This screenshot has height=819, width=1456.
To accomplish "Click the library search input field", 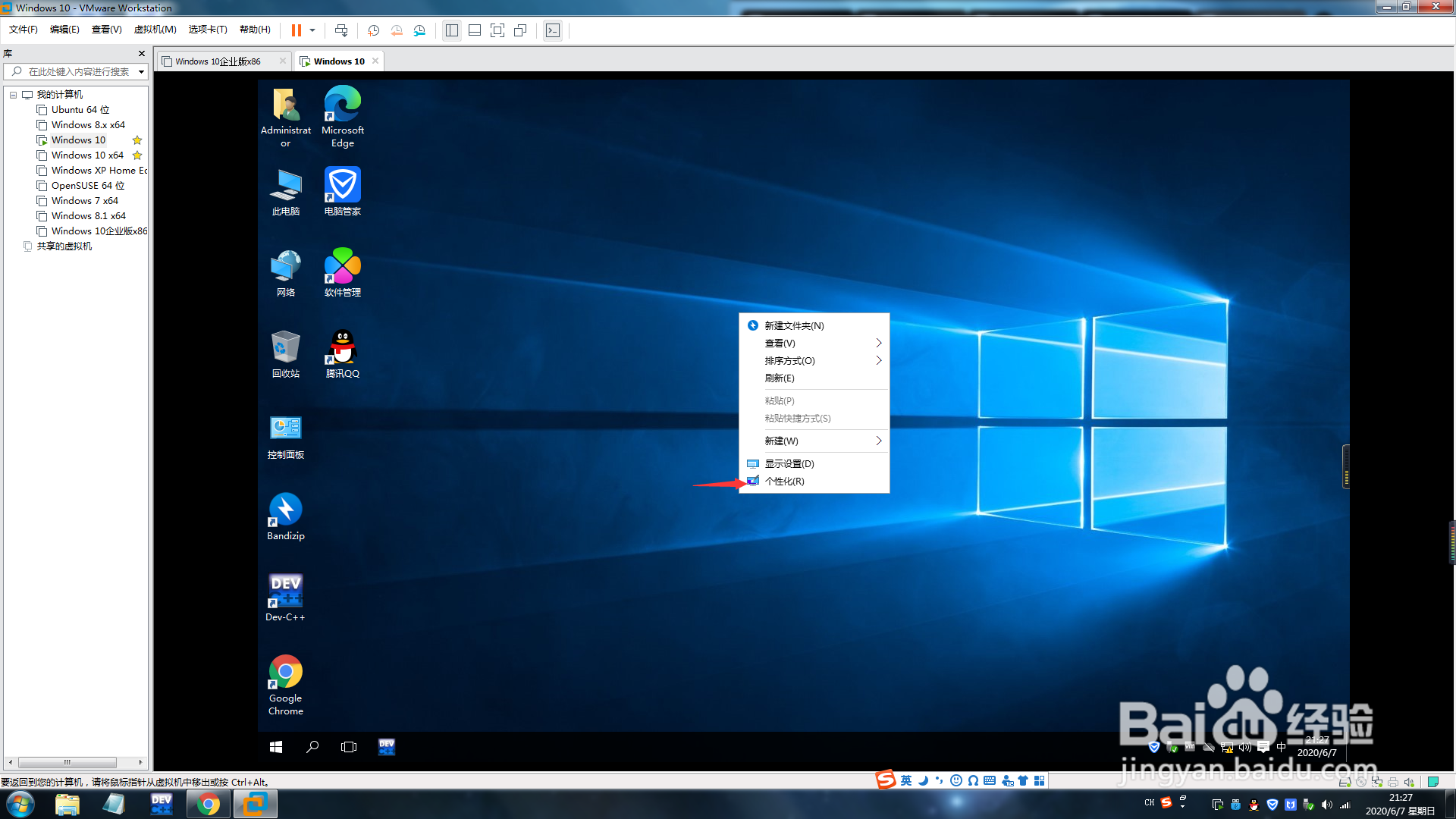I will pos(70,71).
